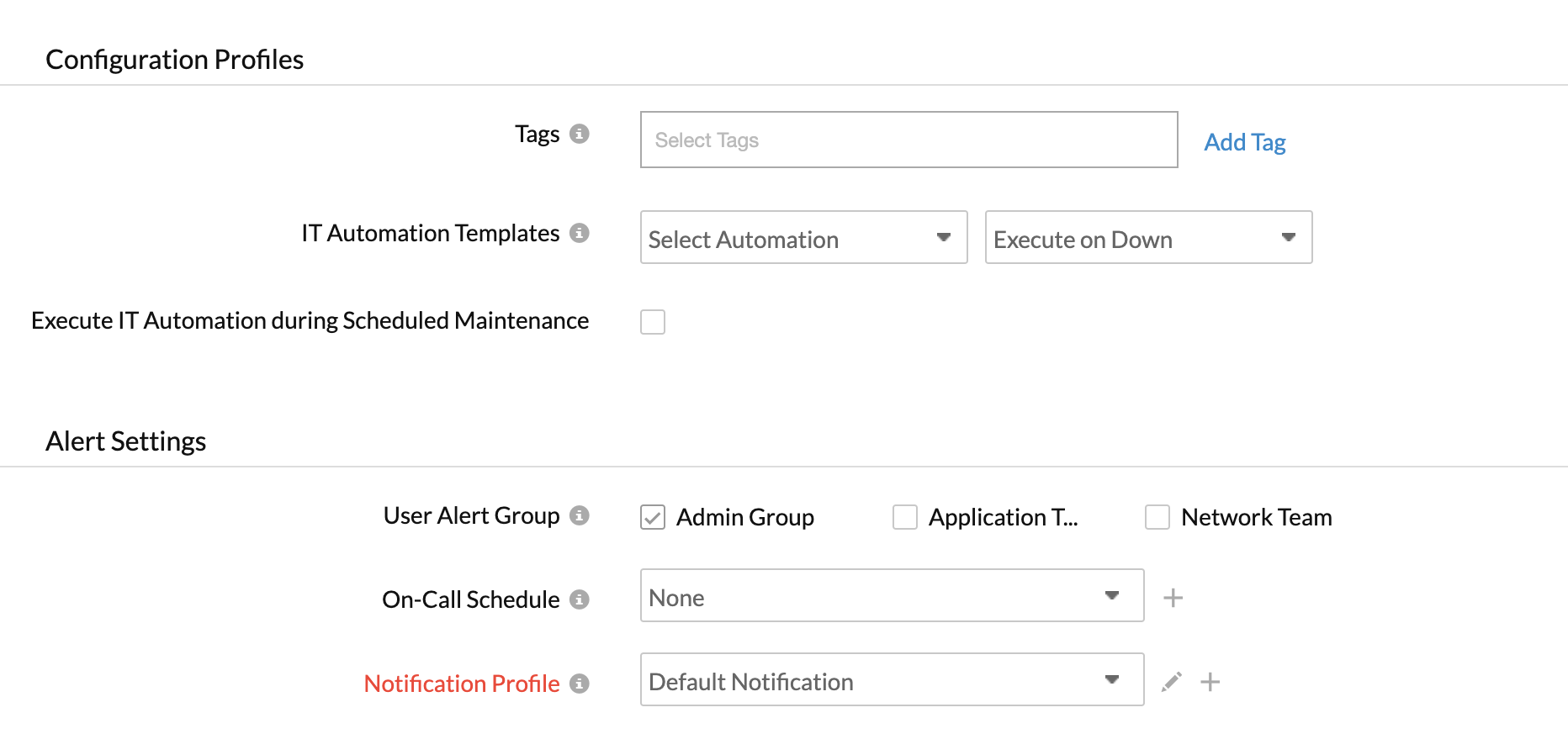Click the Alert Settings section heading
The height and width of the screenshot is (755, 1568).
[126, 441]
